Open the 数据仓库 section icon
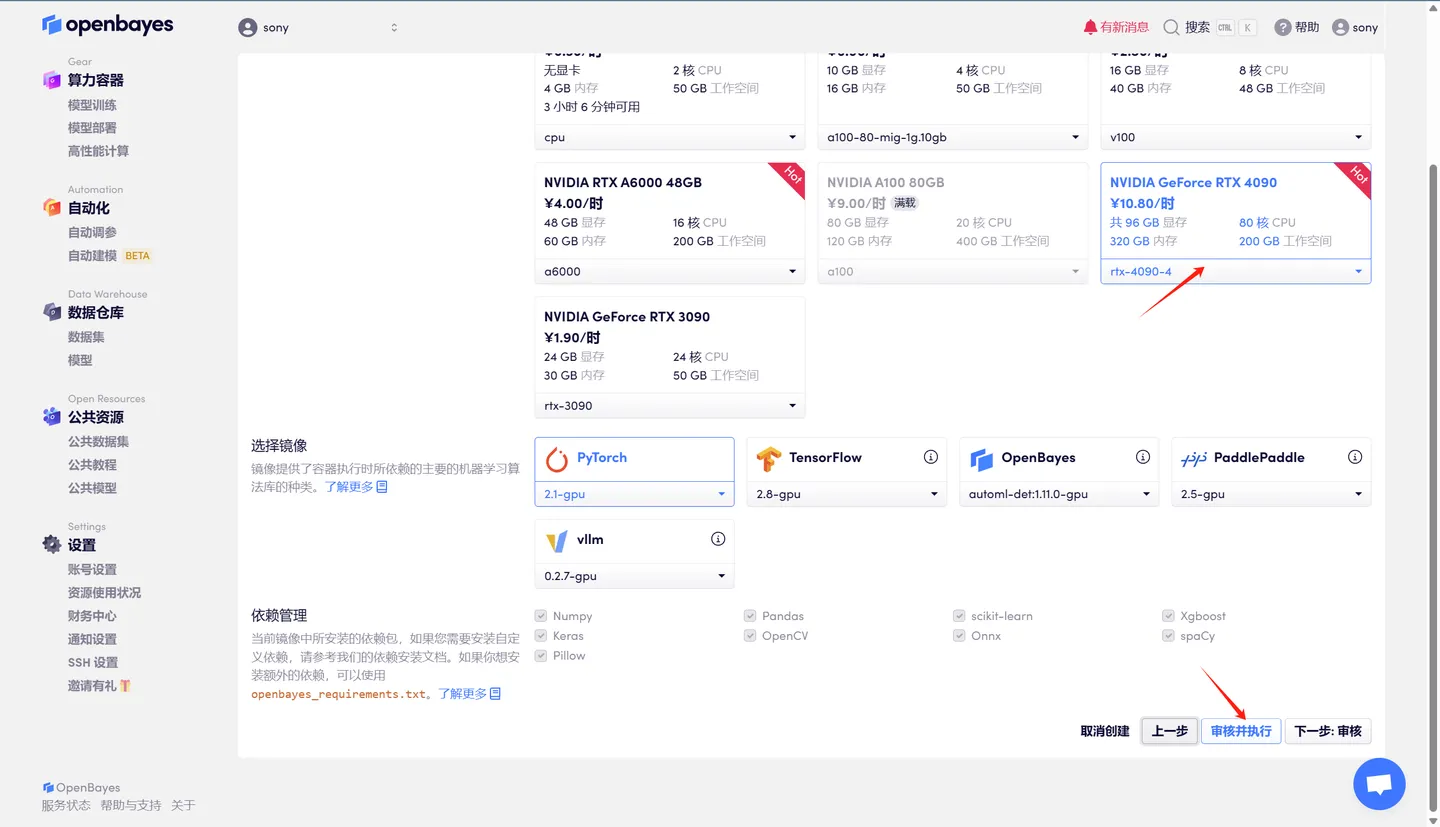 click(52, 312)
